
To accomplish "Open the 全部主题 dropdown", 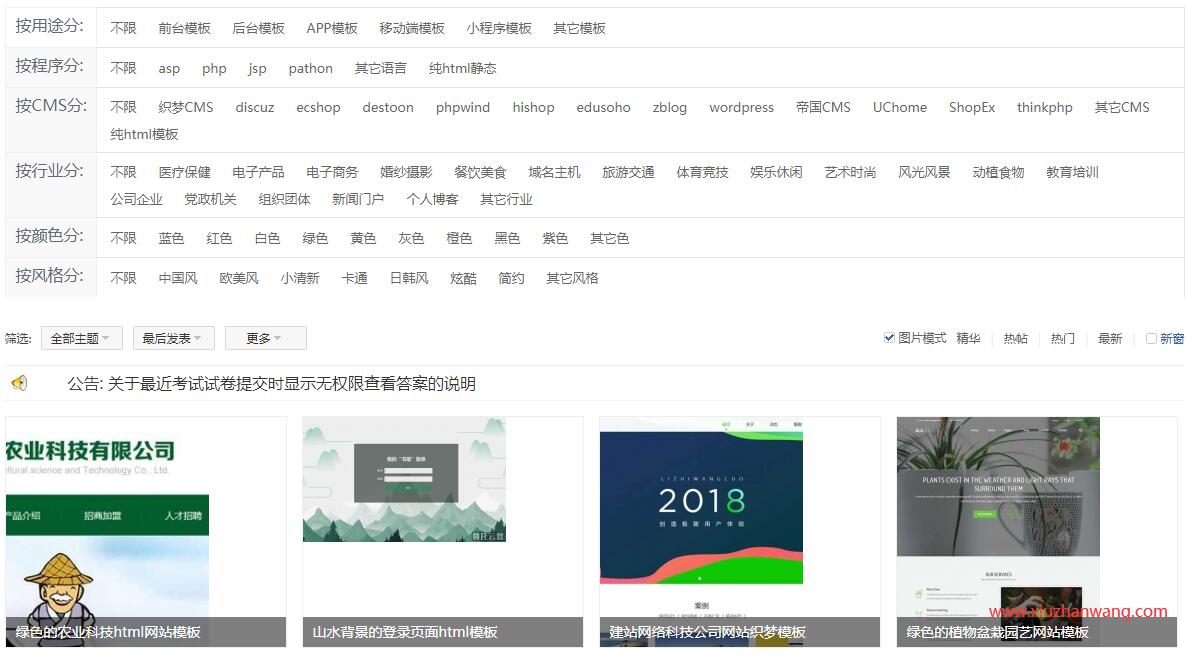I will pos(82,338).
